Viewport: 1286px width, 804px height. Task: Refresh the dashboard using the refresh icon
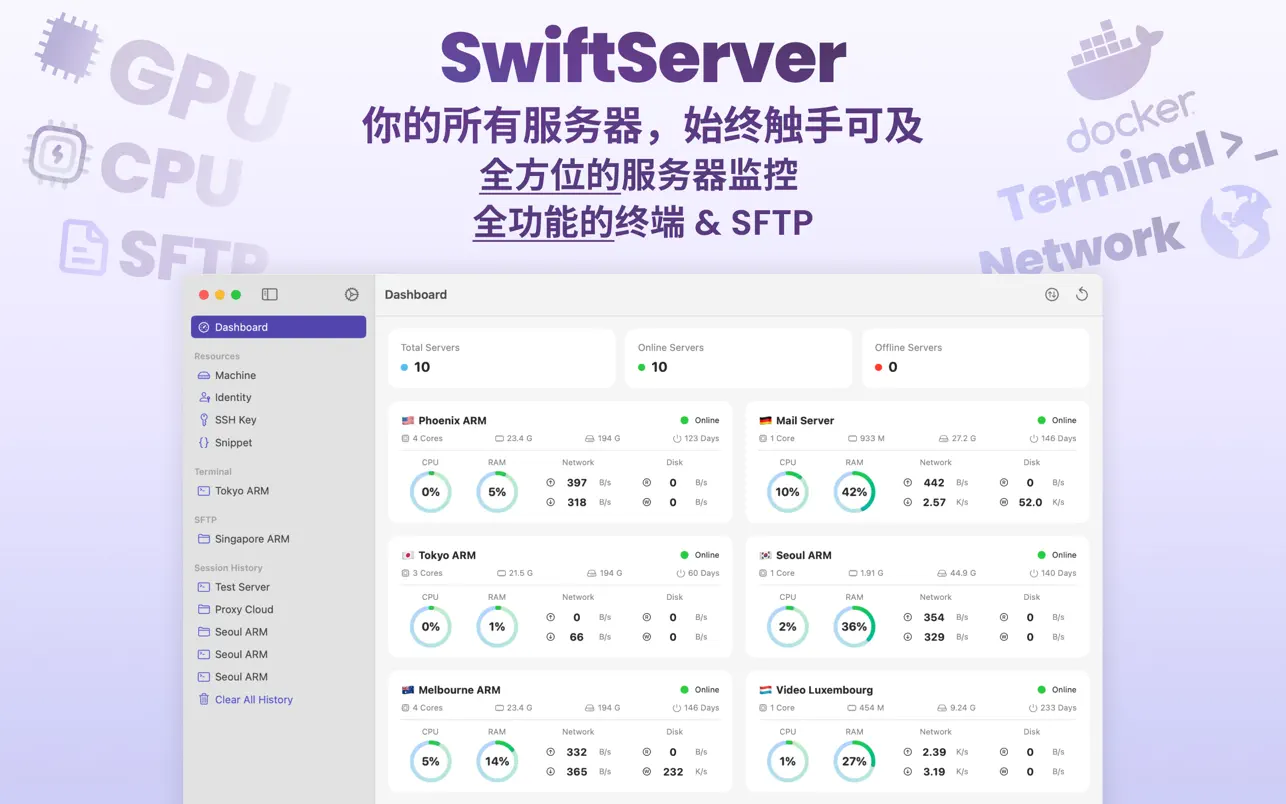tap(1082, 293)
